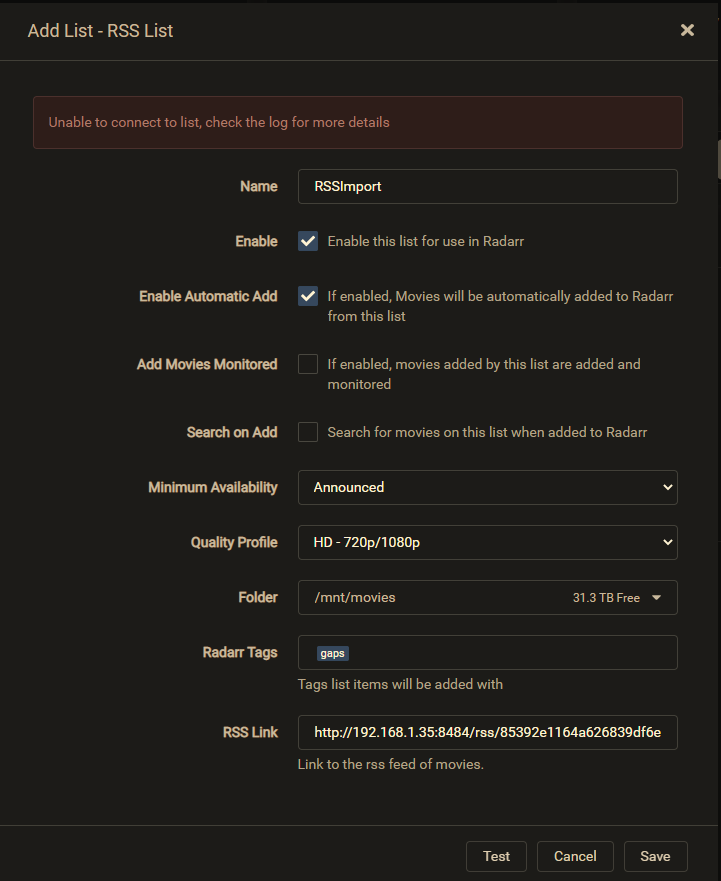Screen dimensions: 721x881
Task: Click the X to dismiss the dialog
Action: coord(687,29)
